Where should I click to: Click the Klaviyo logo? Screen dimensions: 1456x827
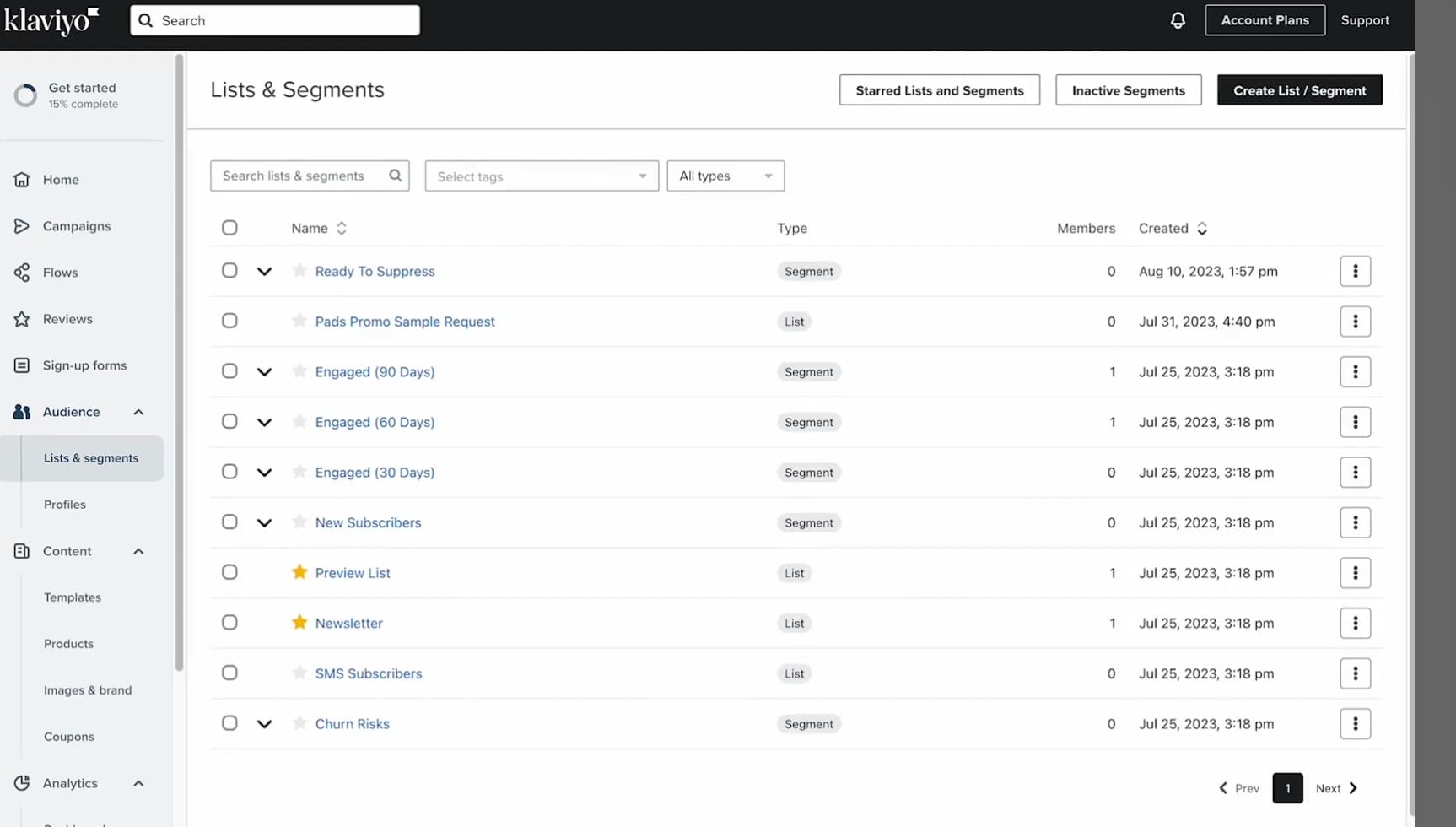point(51,21)
